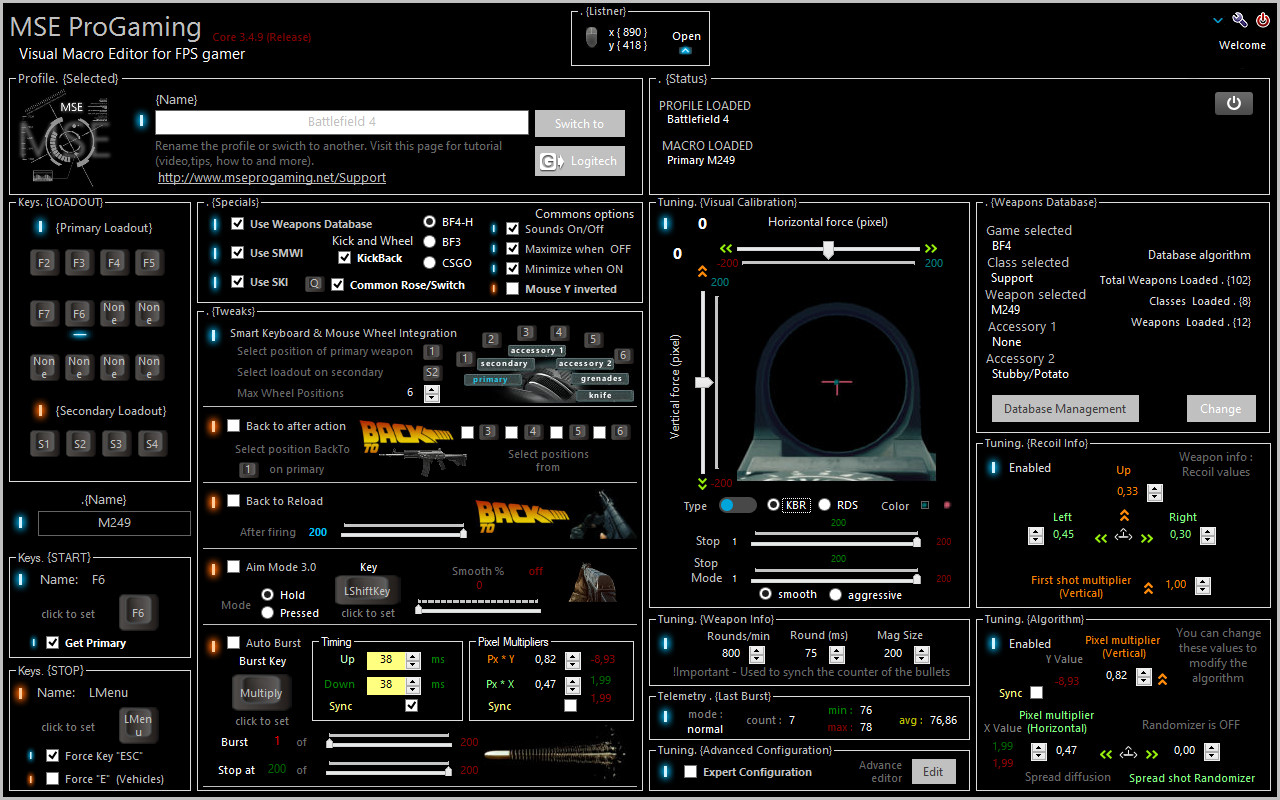
Task: Uncheck Use Weapons Database
Action: (x=238, y=224)
